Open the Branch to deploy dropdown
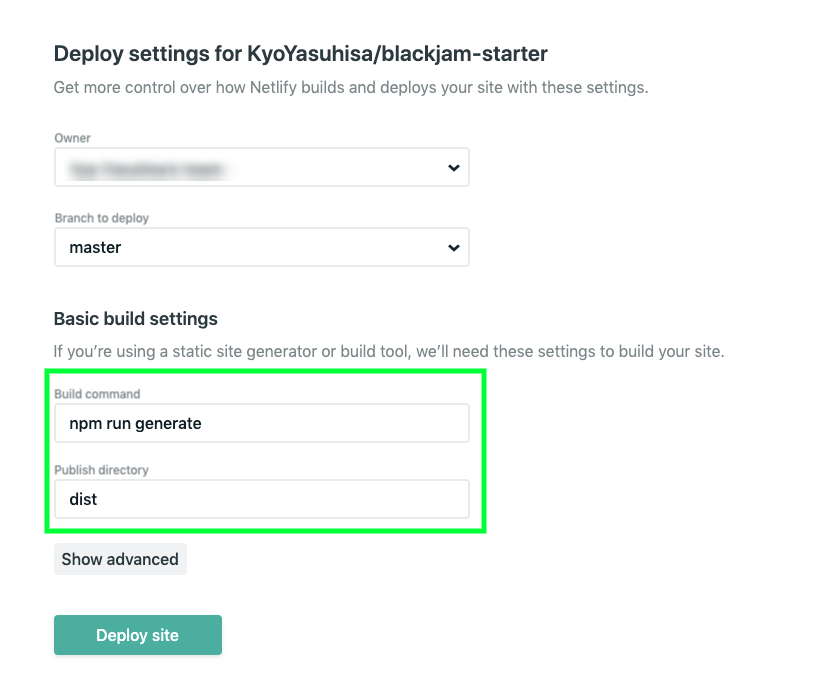 tap(260, 247)
